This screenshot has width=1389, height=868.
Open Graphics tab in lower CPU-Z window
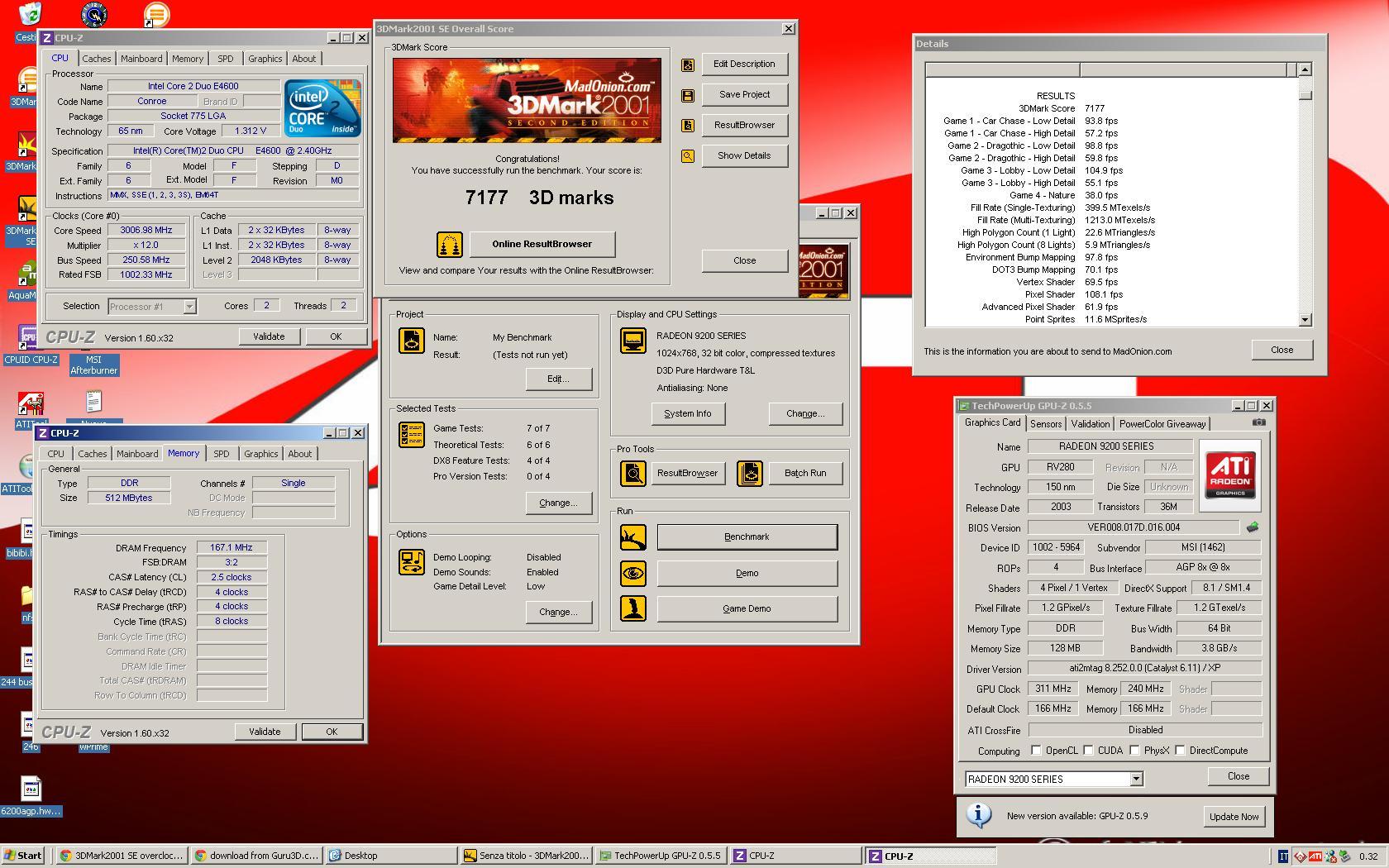coord(260,454)
